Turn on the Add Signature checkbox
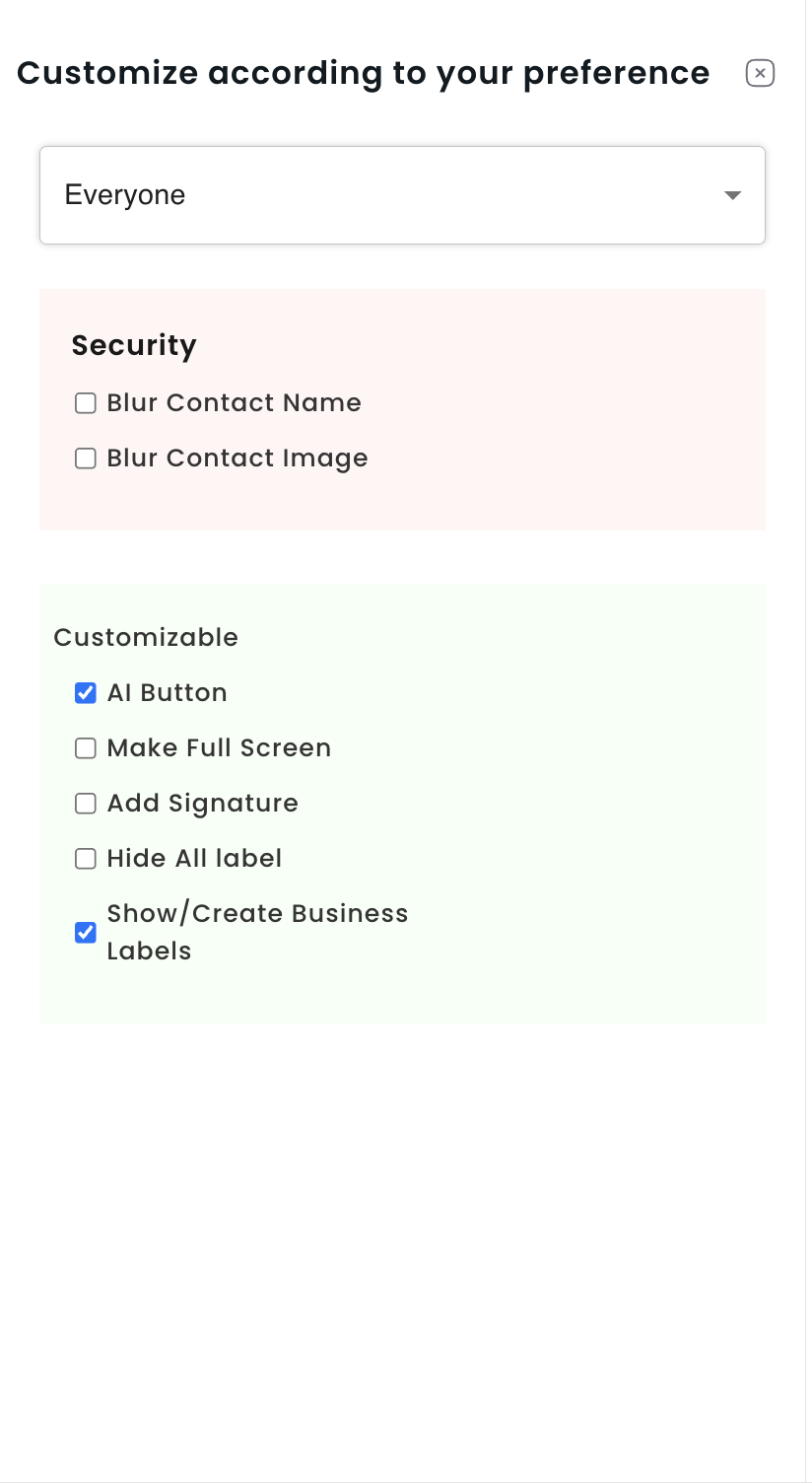812x1483 pixels. (x=86, y=804)
